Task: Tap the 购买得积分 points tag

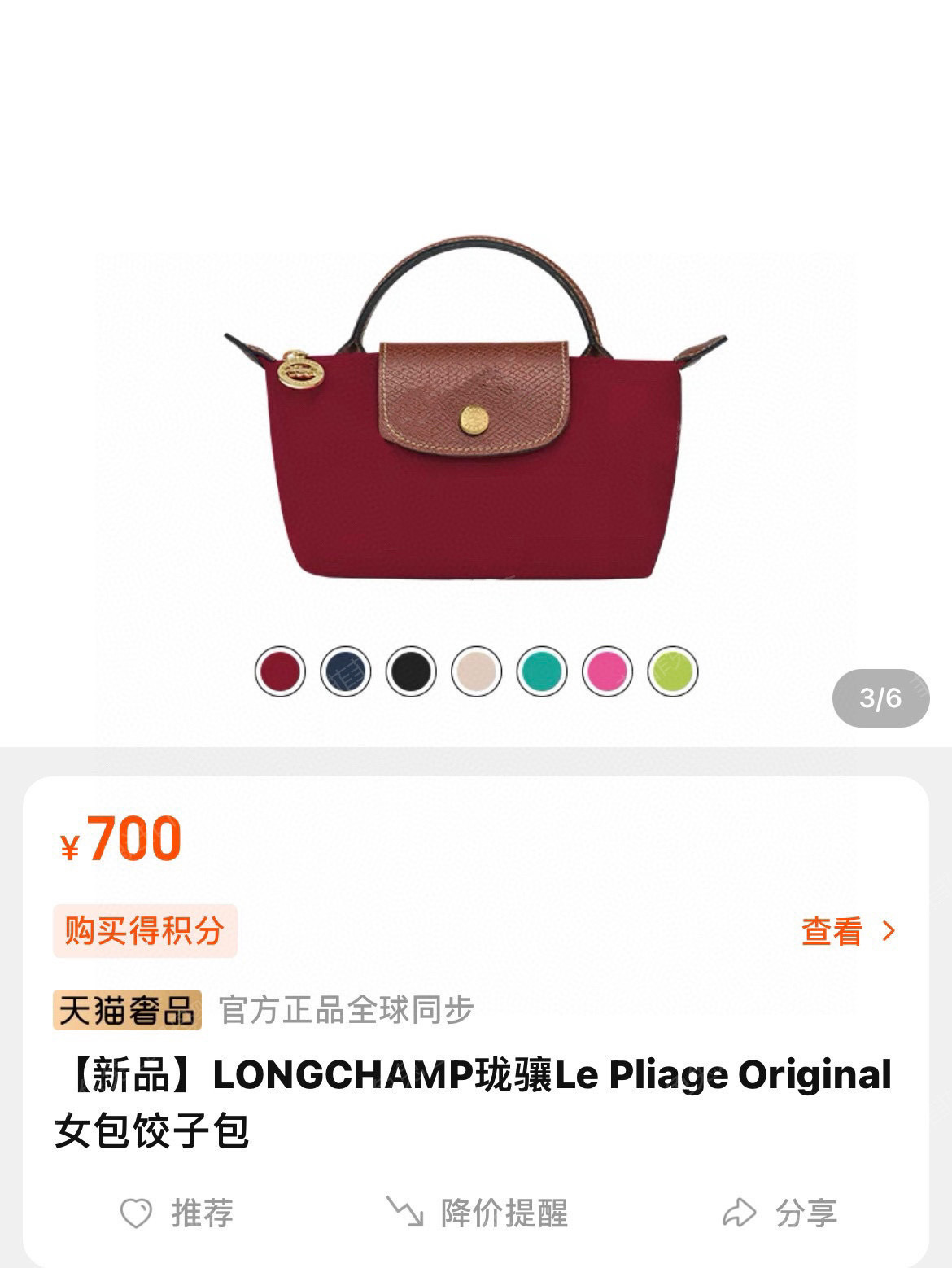Action: pyautogui.click(x=145, y=930)
